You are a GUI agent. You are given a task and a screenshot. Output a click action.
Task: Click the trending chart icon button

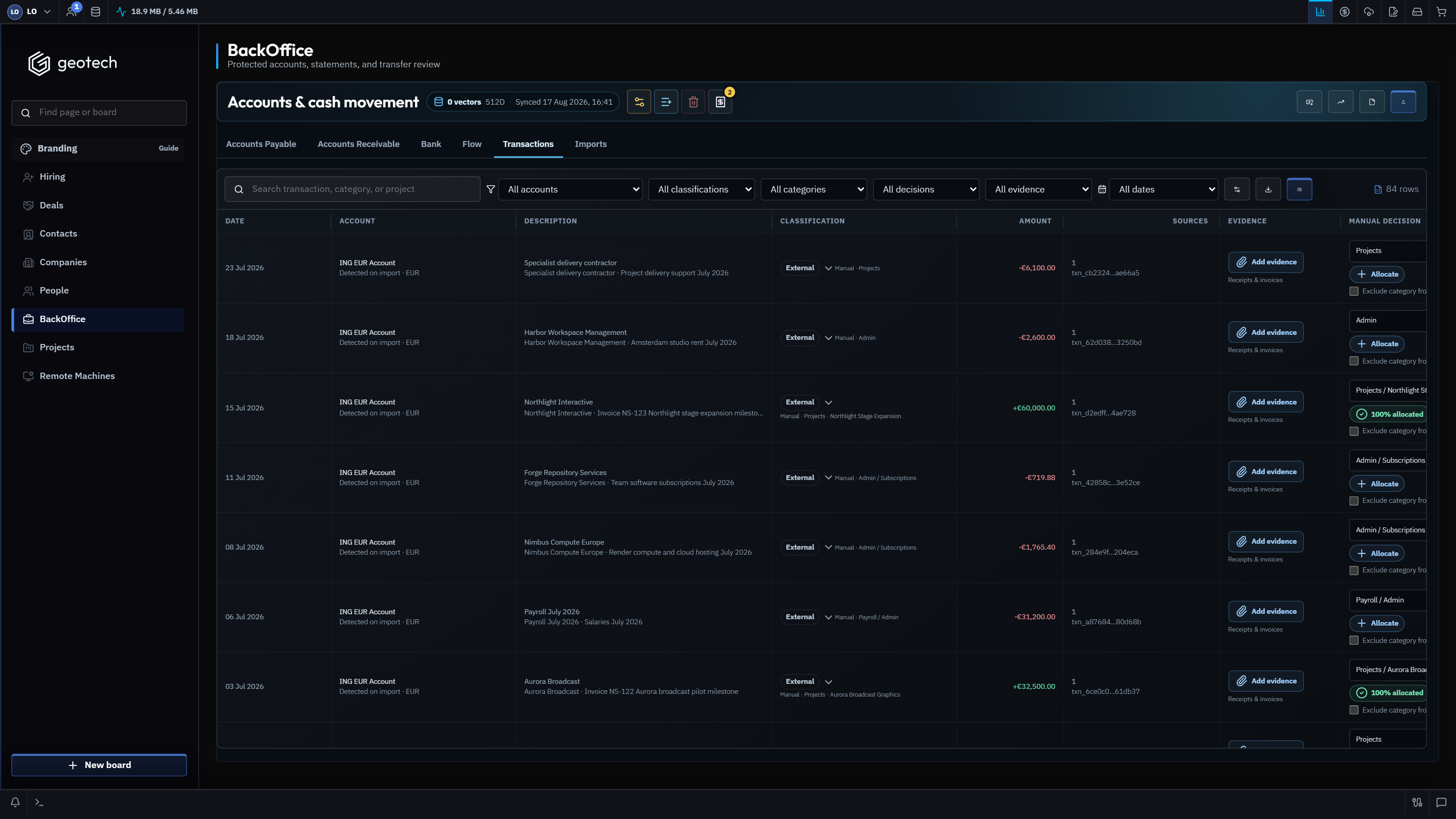click(x=1341, y=102)
